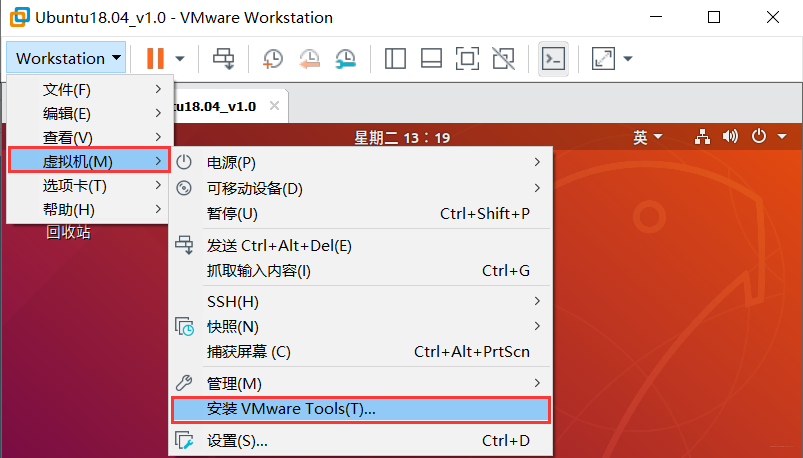Click the settings icon beside 设置(S)
Screen dimensions: 803x458
click(184, 440)
